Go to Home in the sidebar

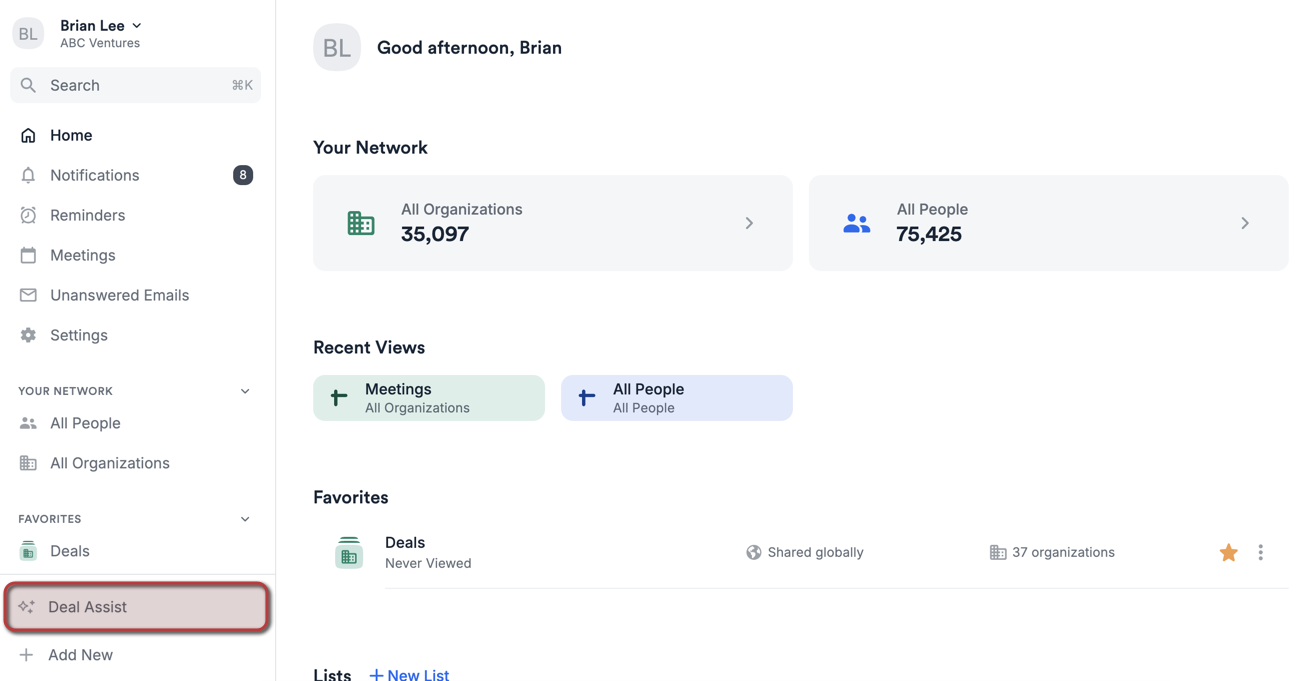pyautogui.click(x=70, y=135)
